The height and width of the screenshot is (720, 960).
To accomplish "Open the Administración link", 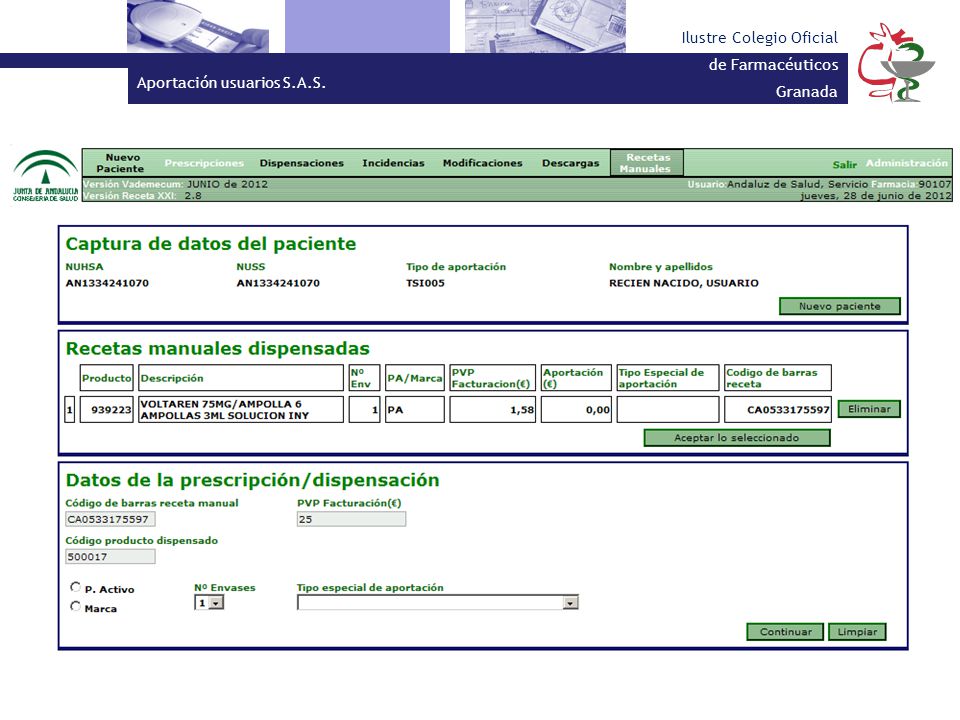I will pyautogui.click(x=907, y=163).
